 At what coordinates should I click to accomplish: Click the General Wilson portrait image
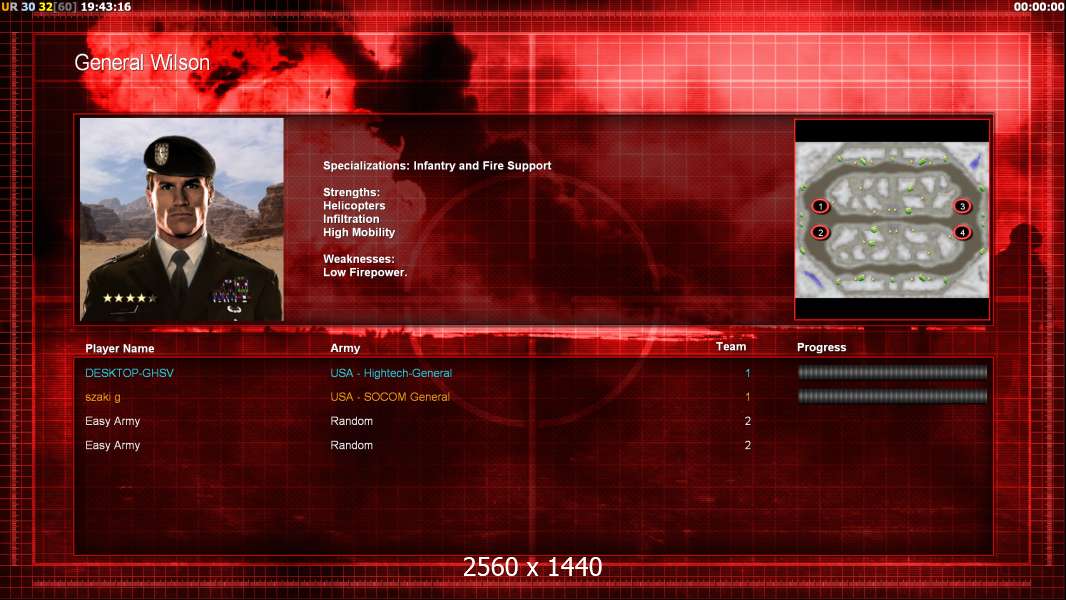coord(182,219)
